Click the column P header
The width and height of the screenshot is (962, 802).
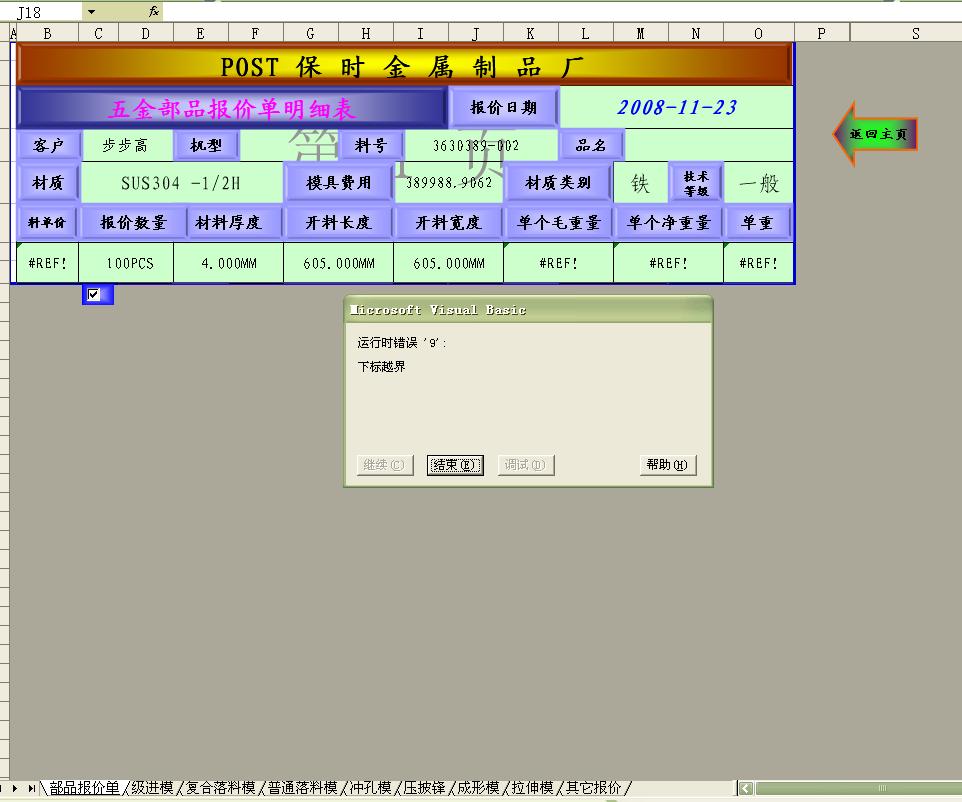tap(822, 34)
